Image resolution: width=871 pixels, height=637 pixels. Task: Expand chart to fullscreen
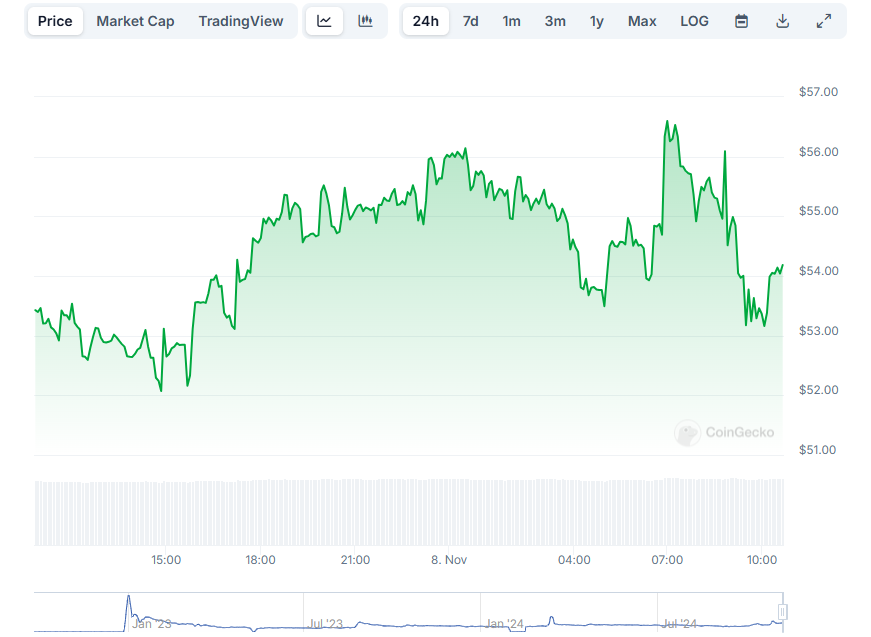tap(824, 21)
